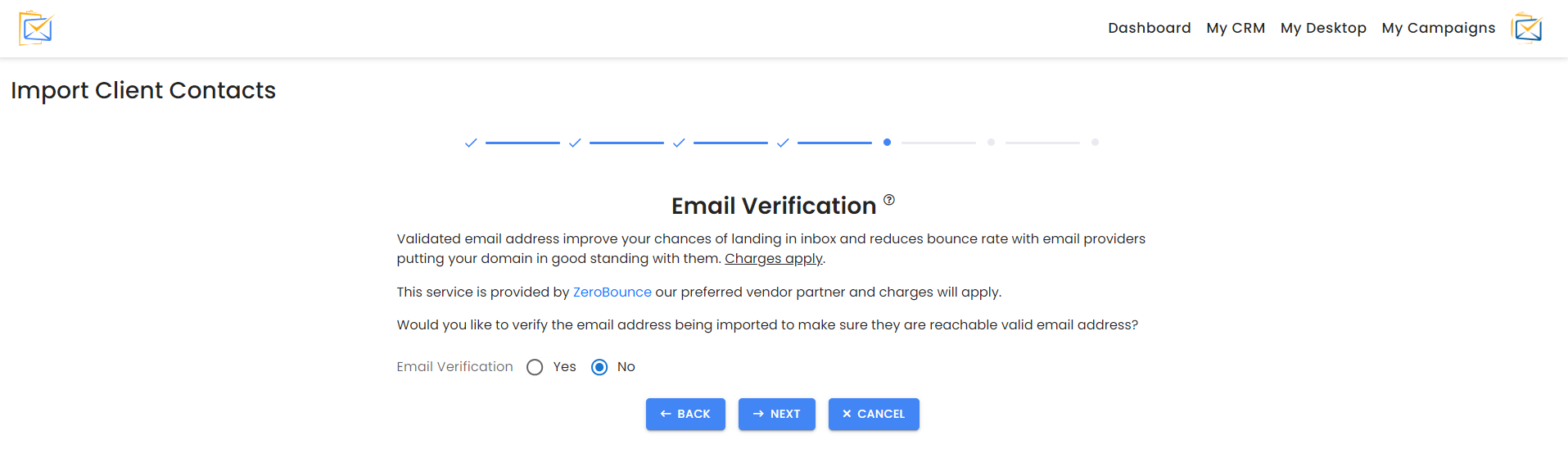Viewport: 1568px width, 458px height.
Task: Select the No radio button
Action: 599,367
